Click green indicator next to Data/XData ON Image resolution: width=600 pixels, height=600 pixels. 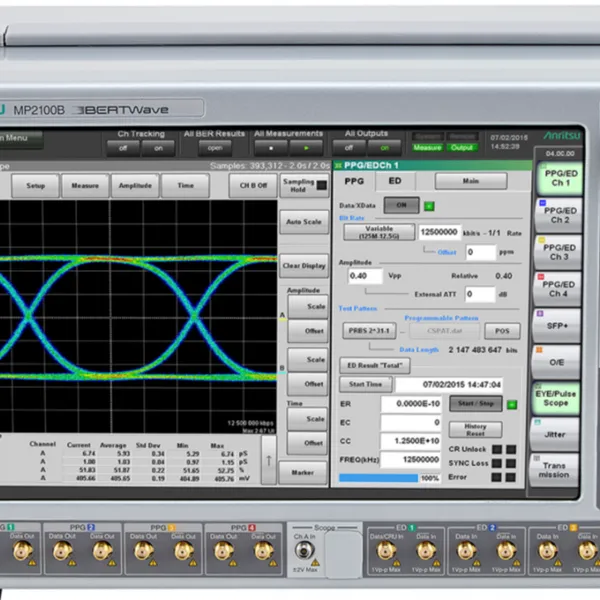pos(429,207)
